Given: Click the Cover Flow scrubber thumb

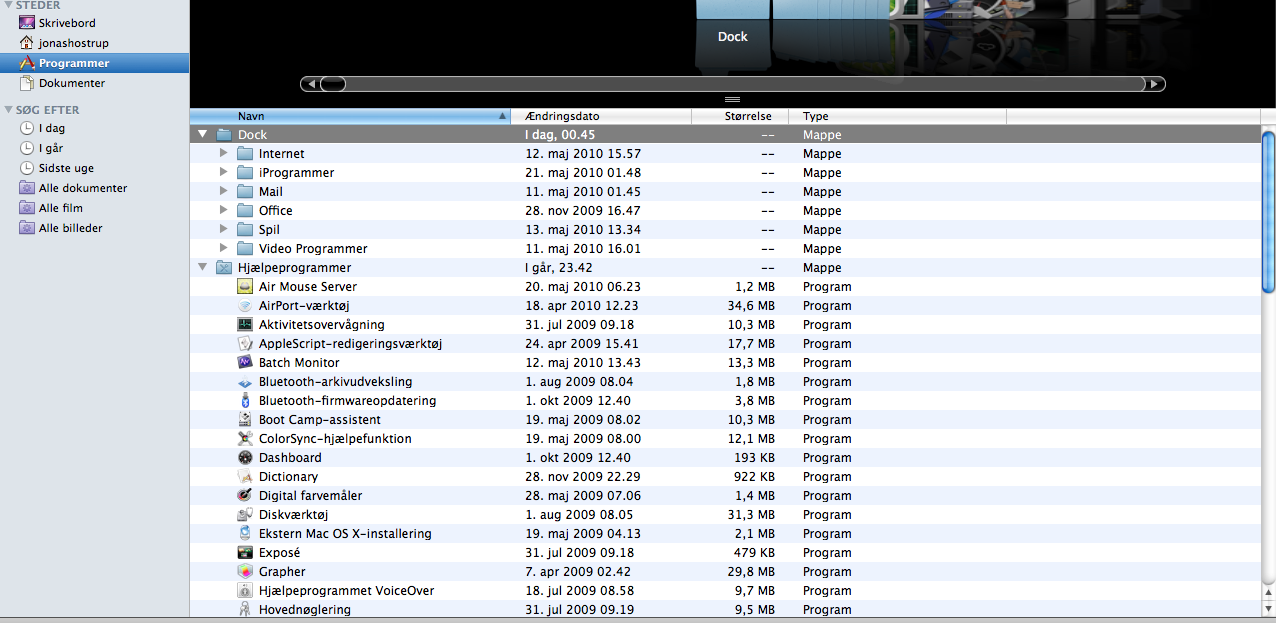Looking at the screenshot, I should point(332,84).
